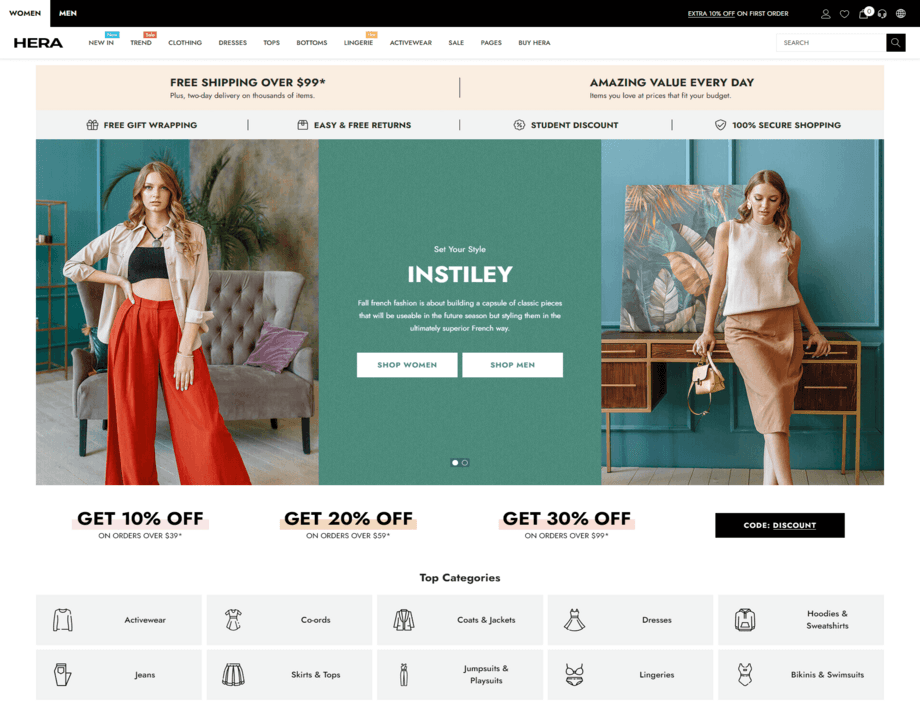This screenshot has height=720, width=920.
Task: Open the Pages dropdown menu
Action: point(491,43)
